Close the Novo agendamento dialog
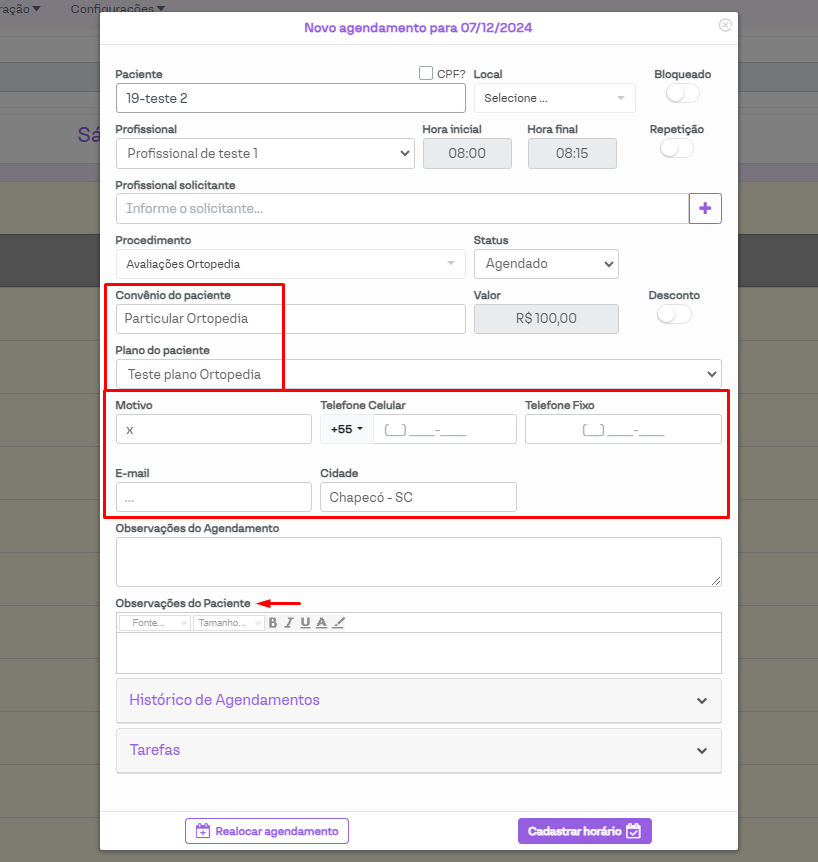The width and height of the screenshot is (818, 862). pyautogui.click(x=725, y=25)
